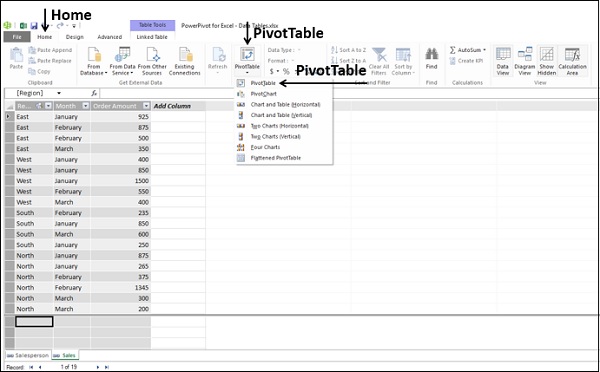The image size is (600, 372).
Task: Toggle the Show Hidden button
Action: pyautogui.click(x=547, y=61)
